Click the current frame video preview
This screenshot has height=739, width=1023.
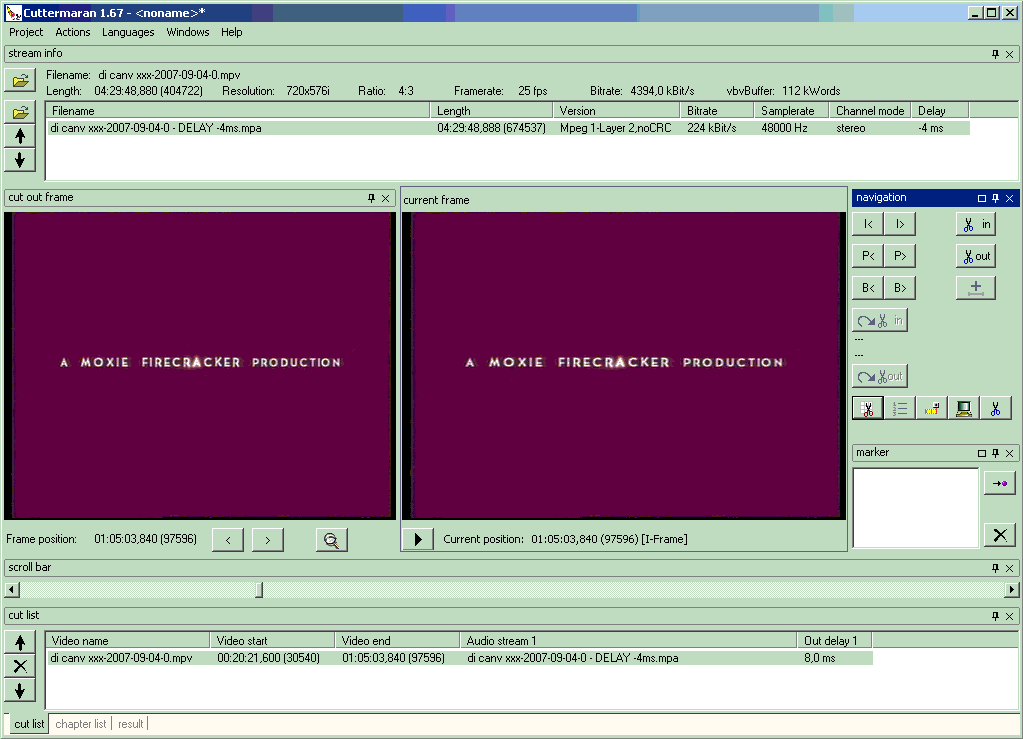tap(624, 365)
